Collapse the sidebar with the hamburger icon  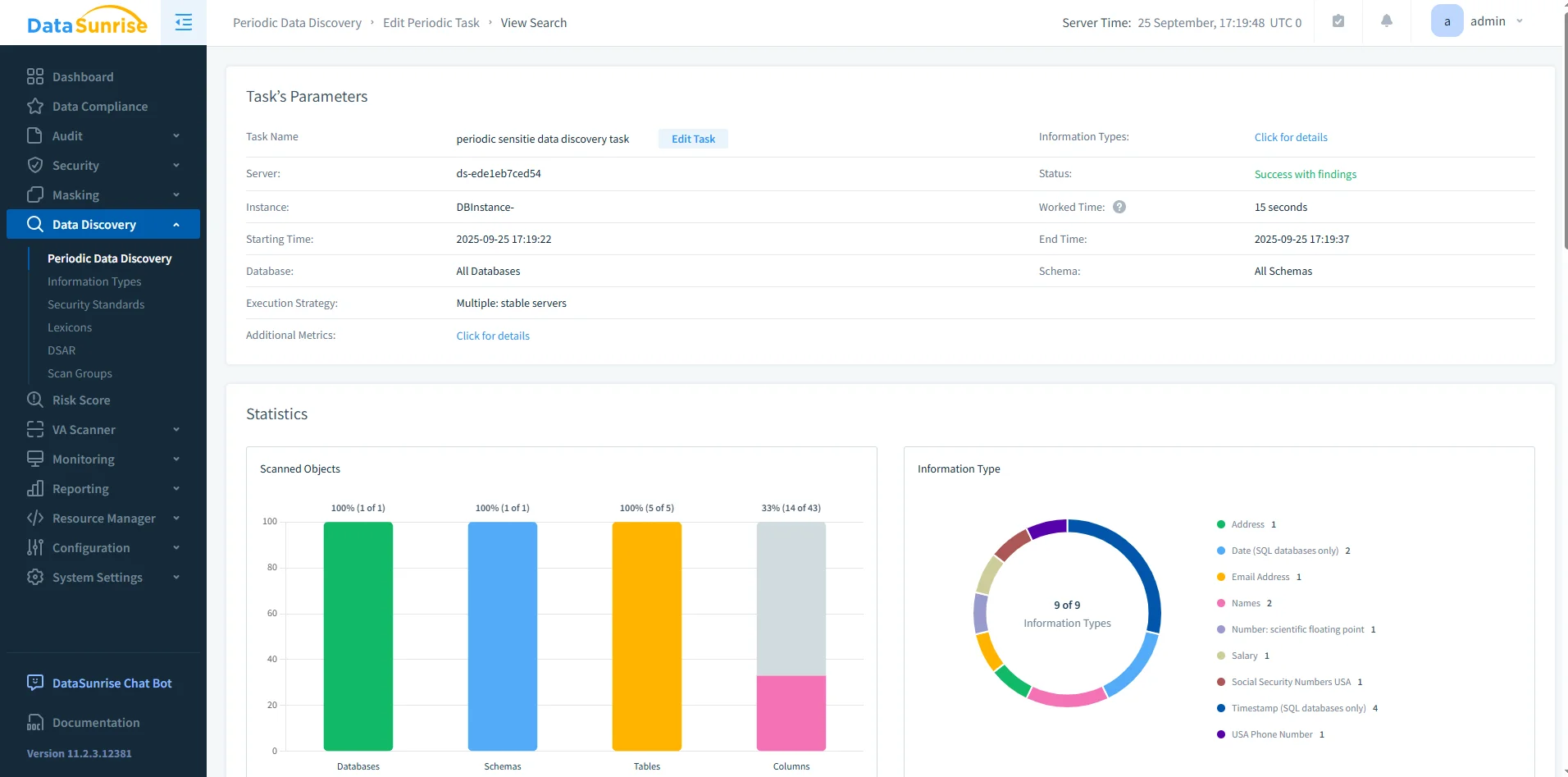(x=183, y=22)
